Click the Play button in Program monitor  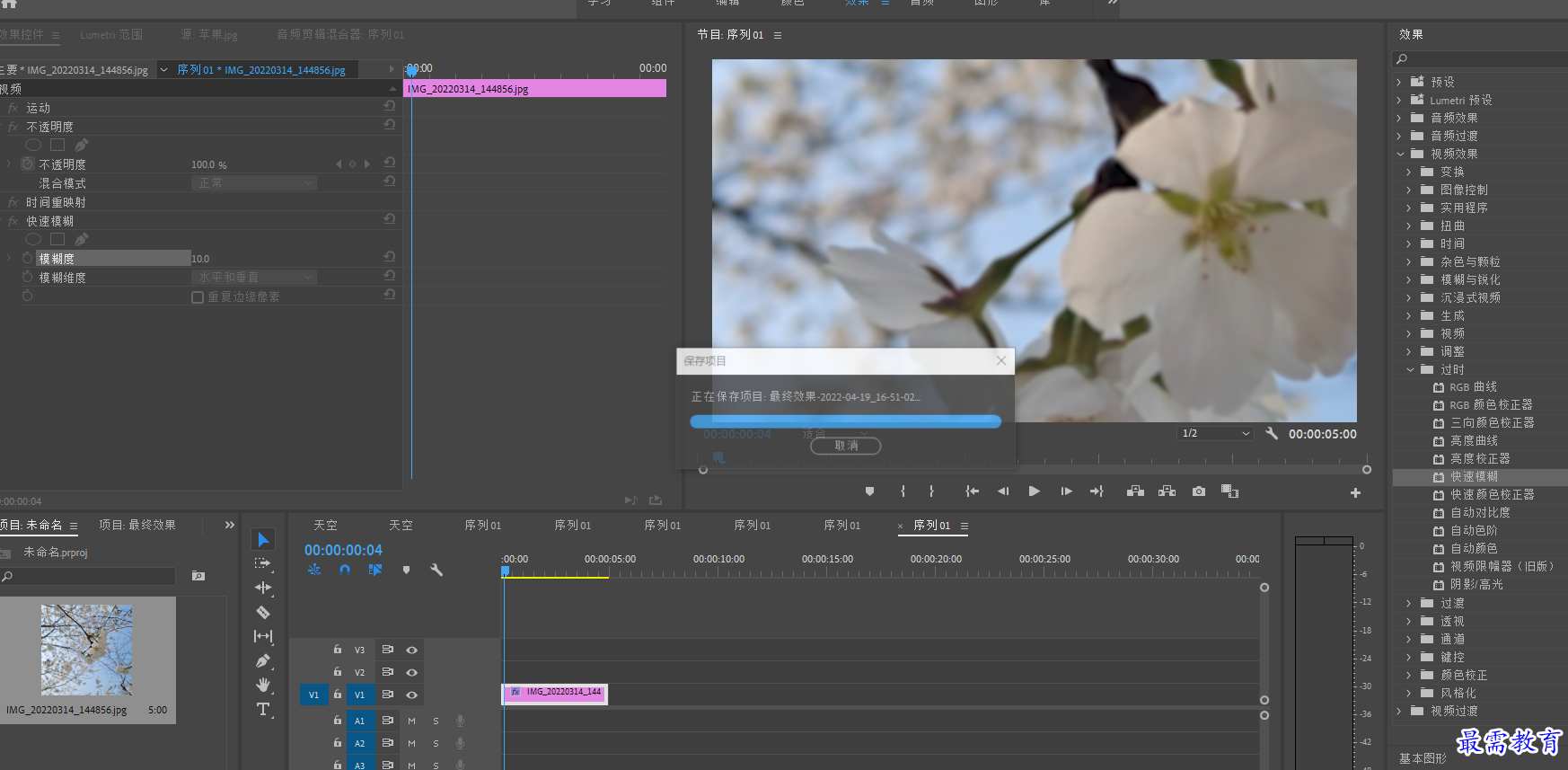coord(1035,491)
